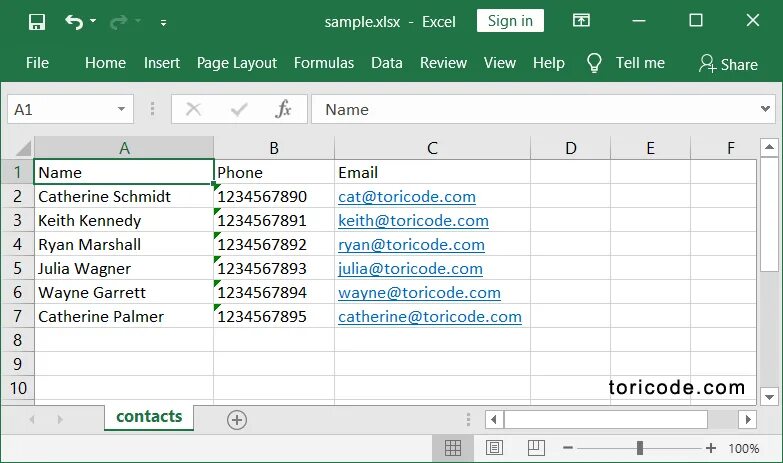
Task: Select the contacts sheet tab
Action: 149,417
